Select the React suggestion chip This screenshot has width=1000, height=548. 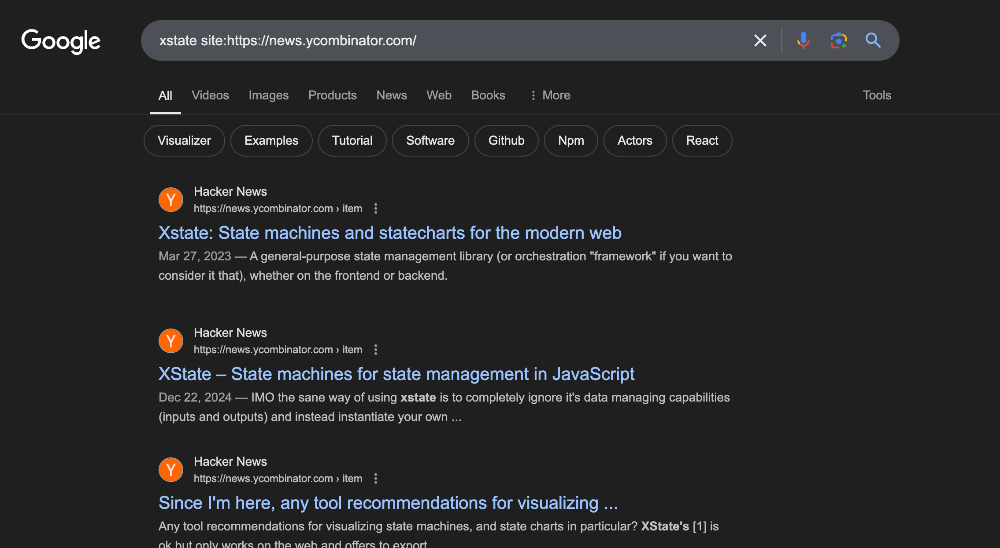(x=701, y=141)
